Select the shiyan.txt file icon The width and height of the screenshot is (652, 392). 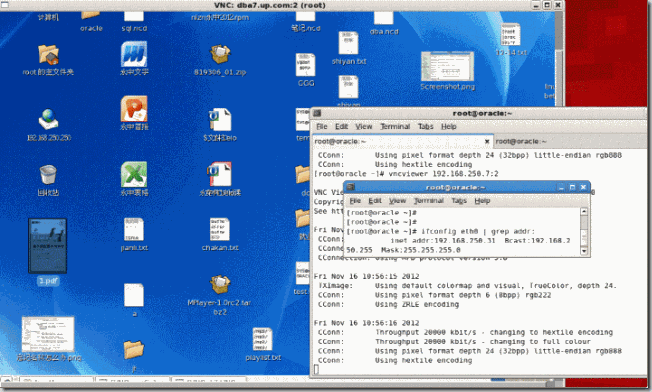348,43
